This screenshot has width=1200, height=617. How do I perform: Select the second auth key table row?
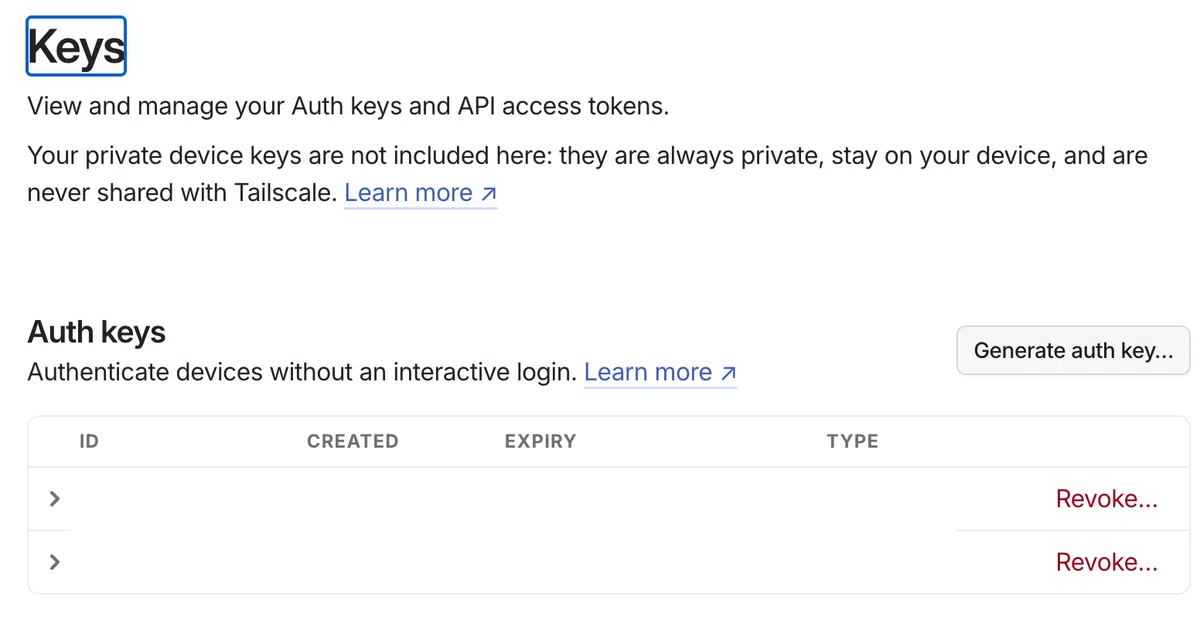609,562
